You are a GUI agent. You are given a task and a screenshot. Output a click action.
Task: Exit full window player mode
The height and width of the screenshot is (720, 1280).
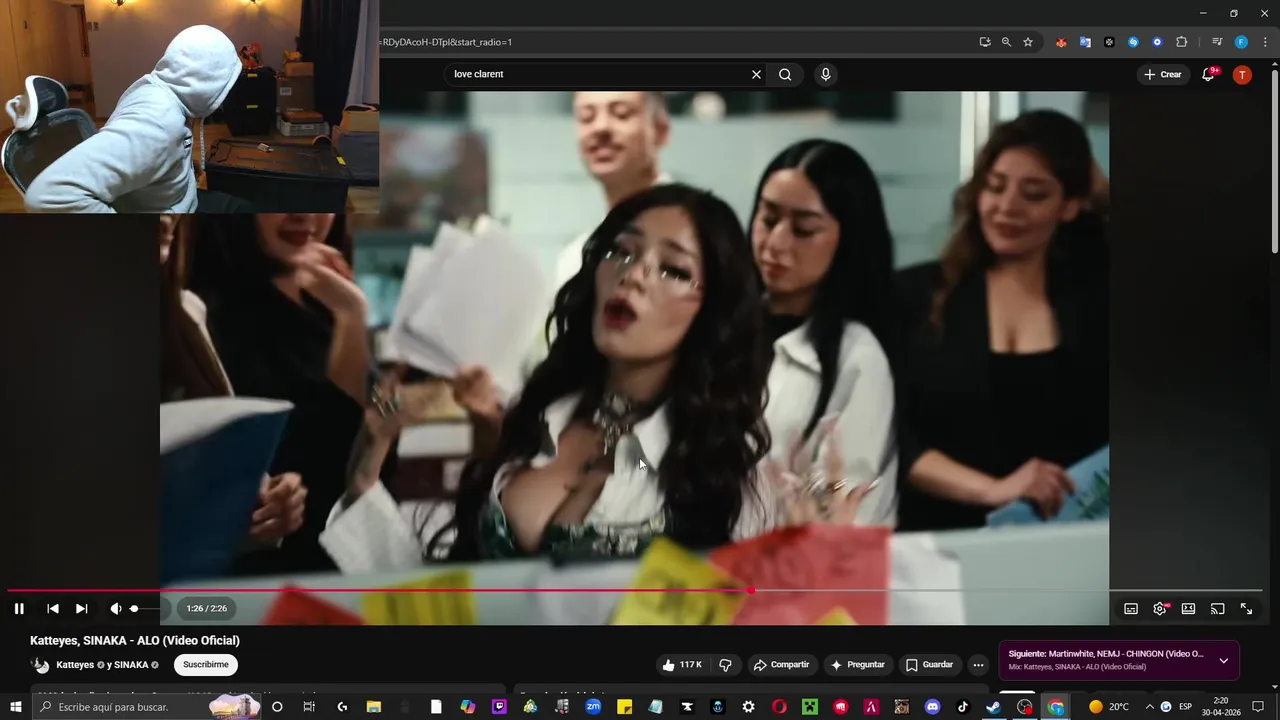coord(1246,608)
